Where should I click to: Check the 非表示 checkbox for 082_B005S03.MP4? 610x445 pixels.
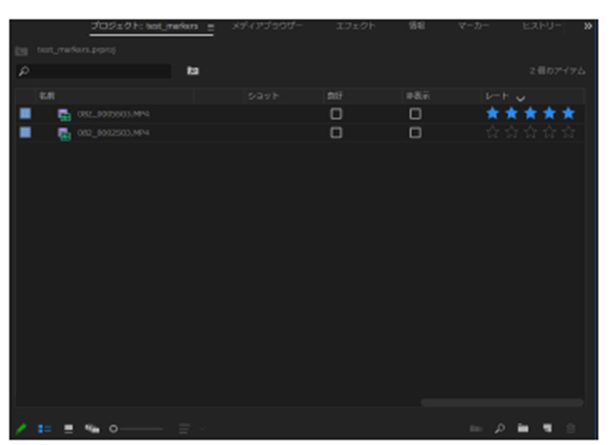(x=415, y=114)
